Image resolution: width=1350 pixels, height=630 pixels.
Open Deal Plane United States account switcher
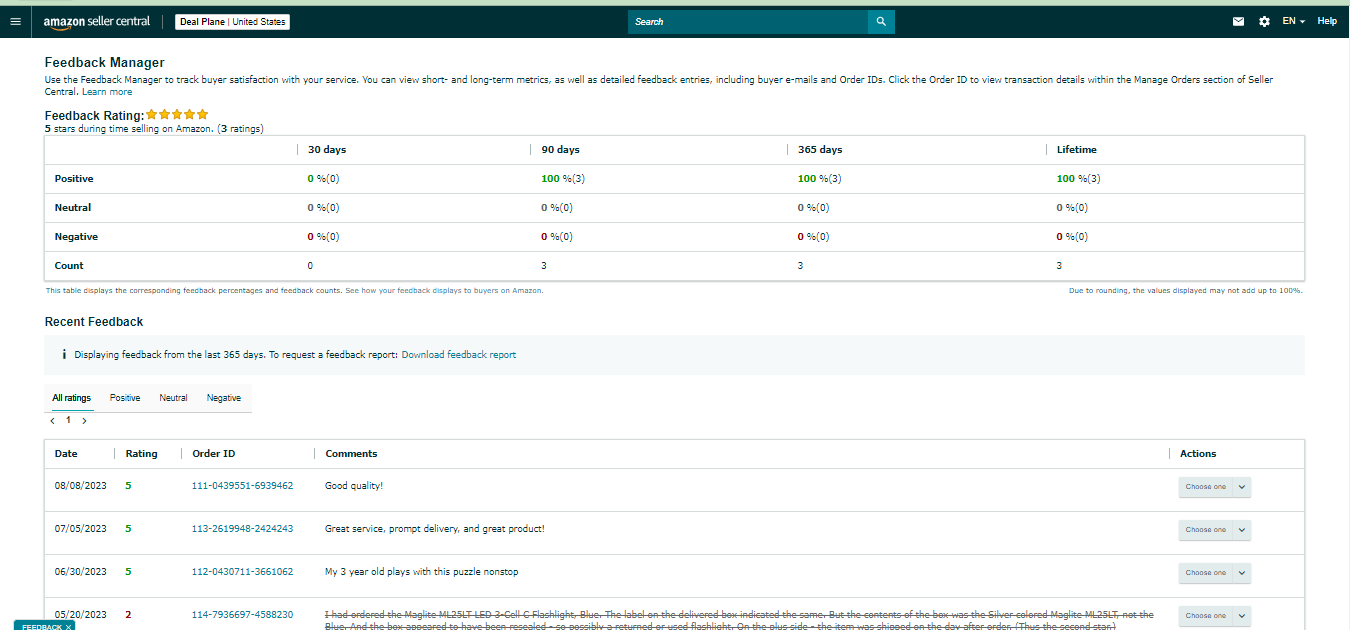232,21
